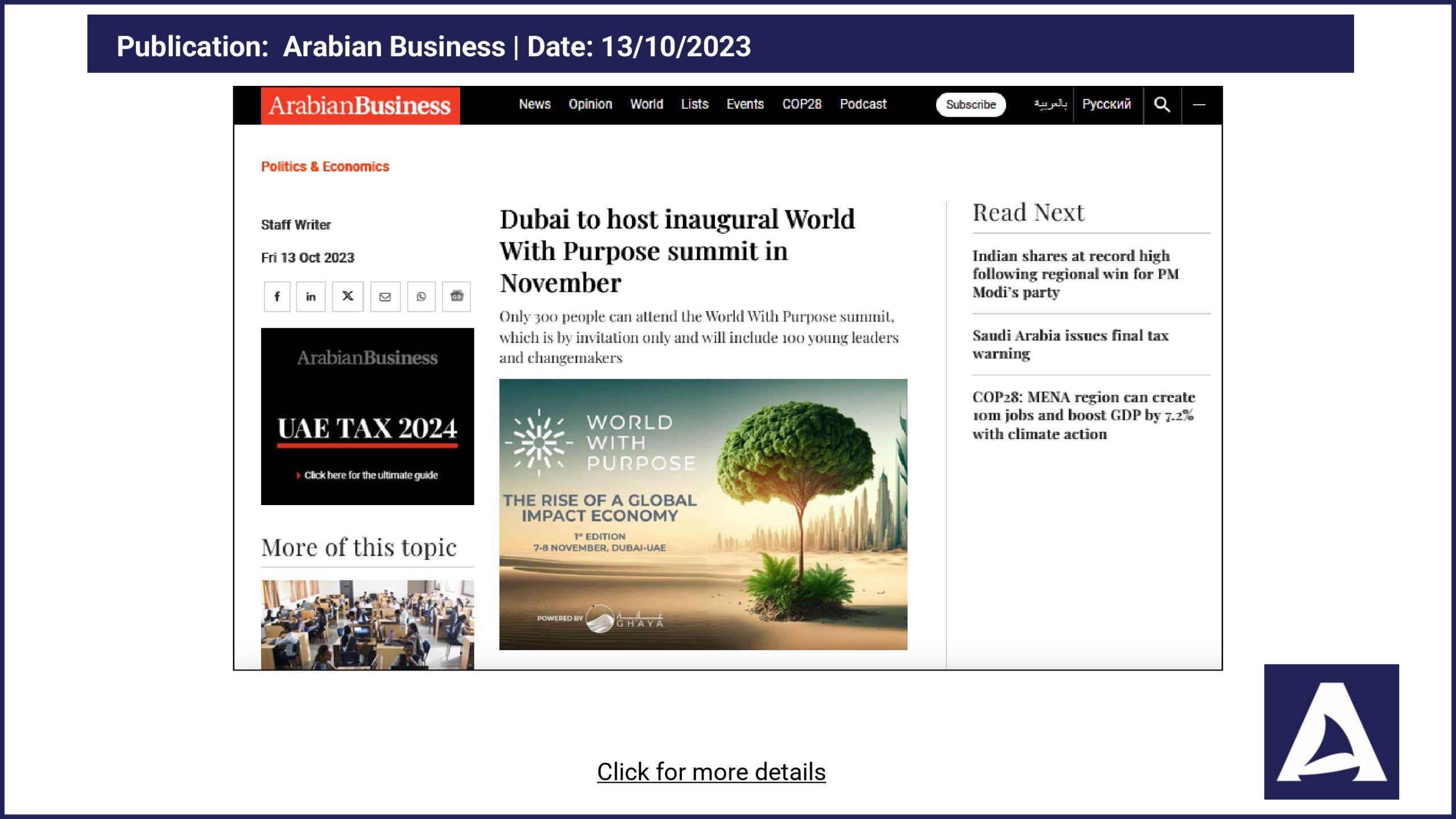Click the Subscribe button

pyautogui.click(x=971, y=105)
